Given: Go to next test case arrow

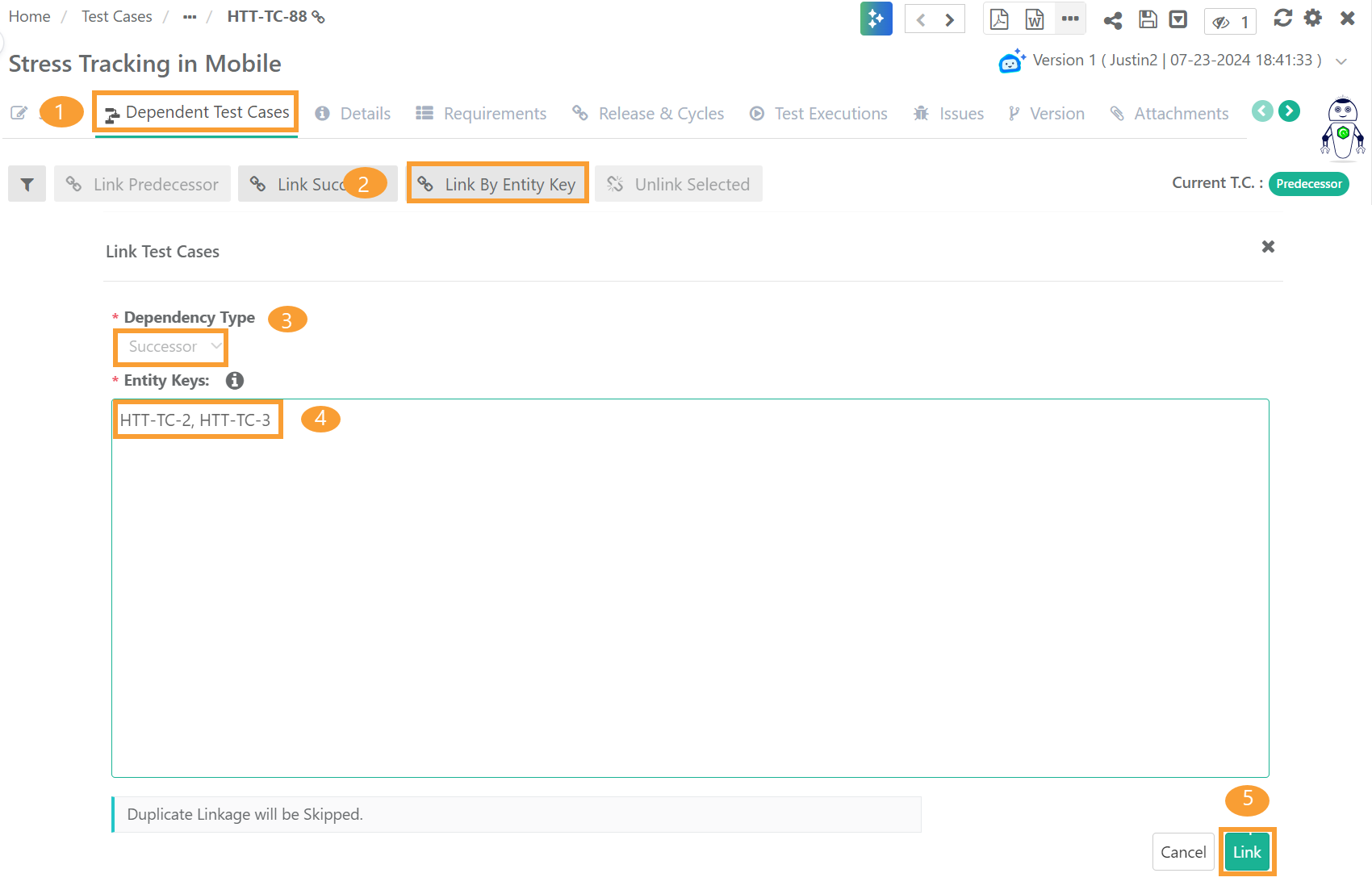Looking at the screenshot, I should [950, 19].
